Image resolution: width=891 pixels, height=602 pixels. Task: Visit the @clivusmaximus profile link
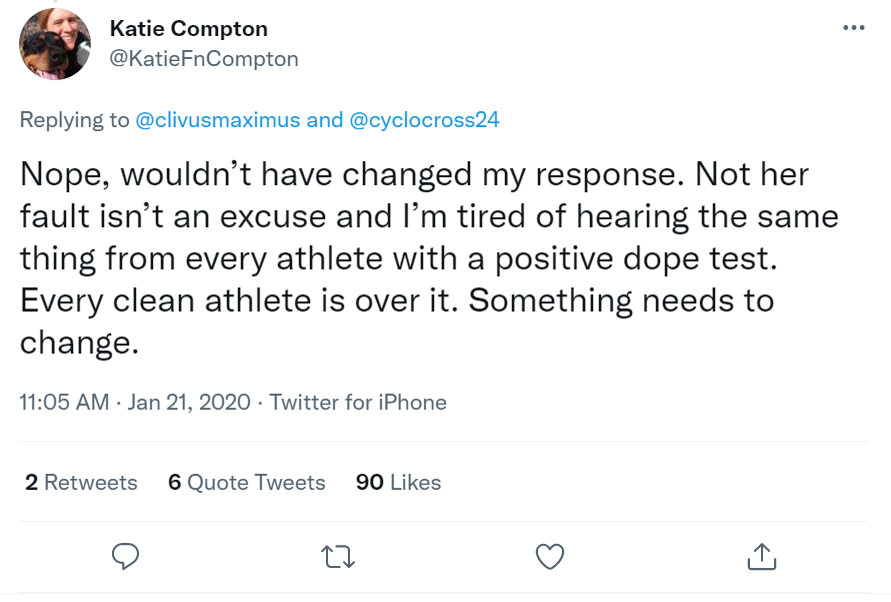click(217, 121)
